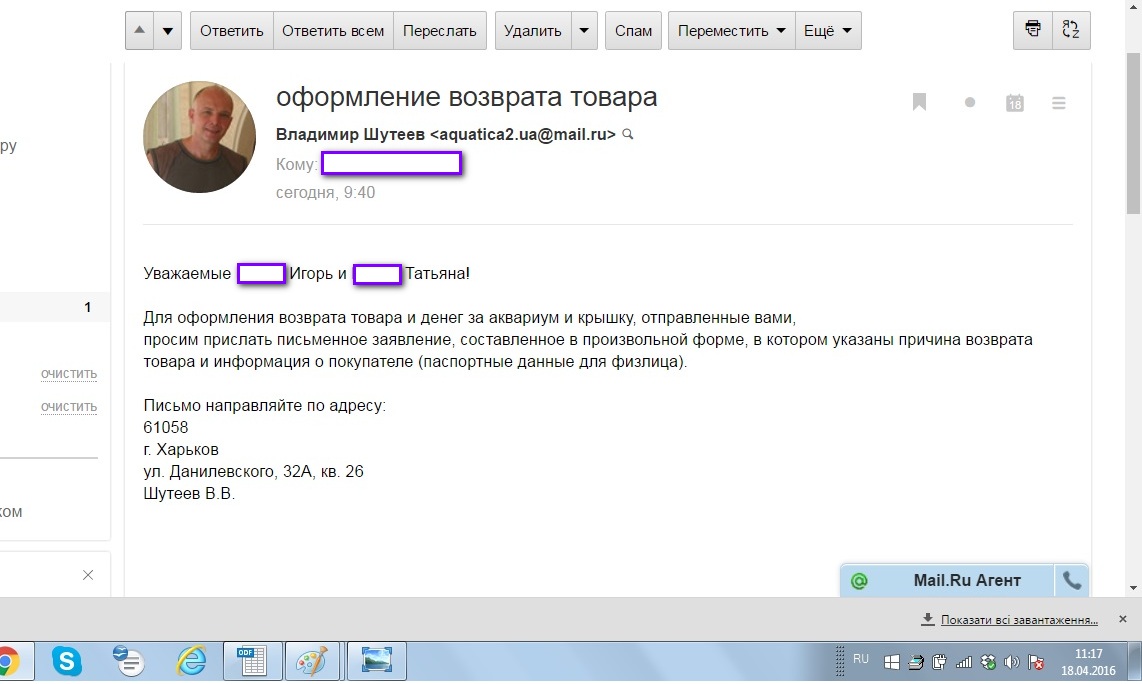Click the translate/encoding icon beside print

pyautogui.click(x=1071, y=30)
